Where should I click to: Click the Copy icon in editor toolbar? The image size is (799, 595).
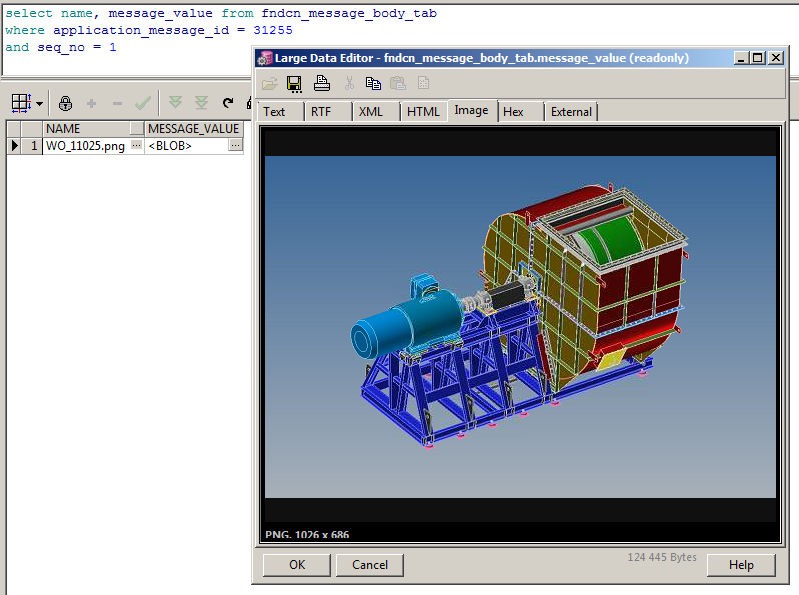coord(373,84)
